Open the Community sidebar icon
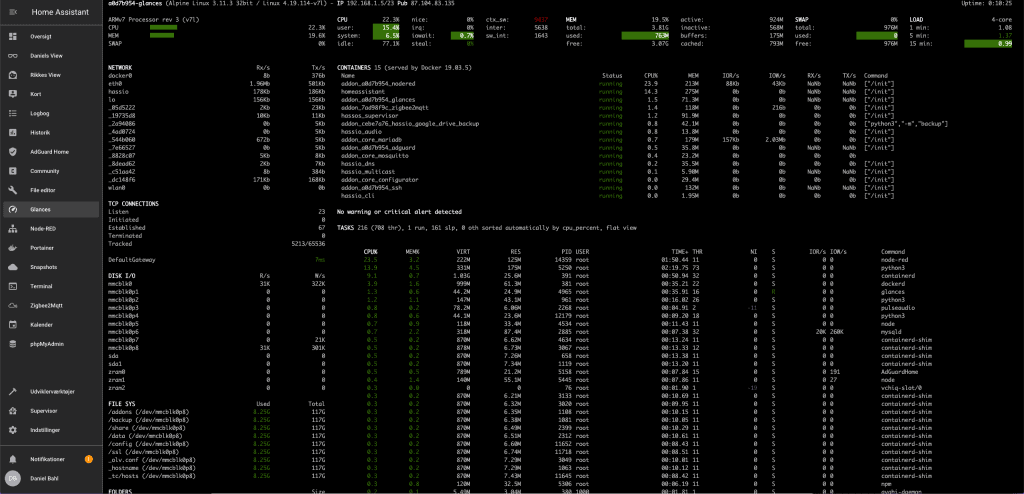The image size is (1024, 494). [12, 171]
